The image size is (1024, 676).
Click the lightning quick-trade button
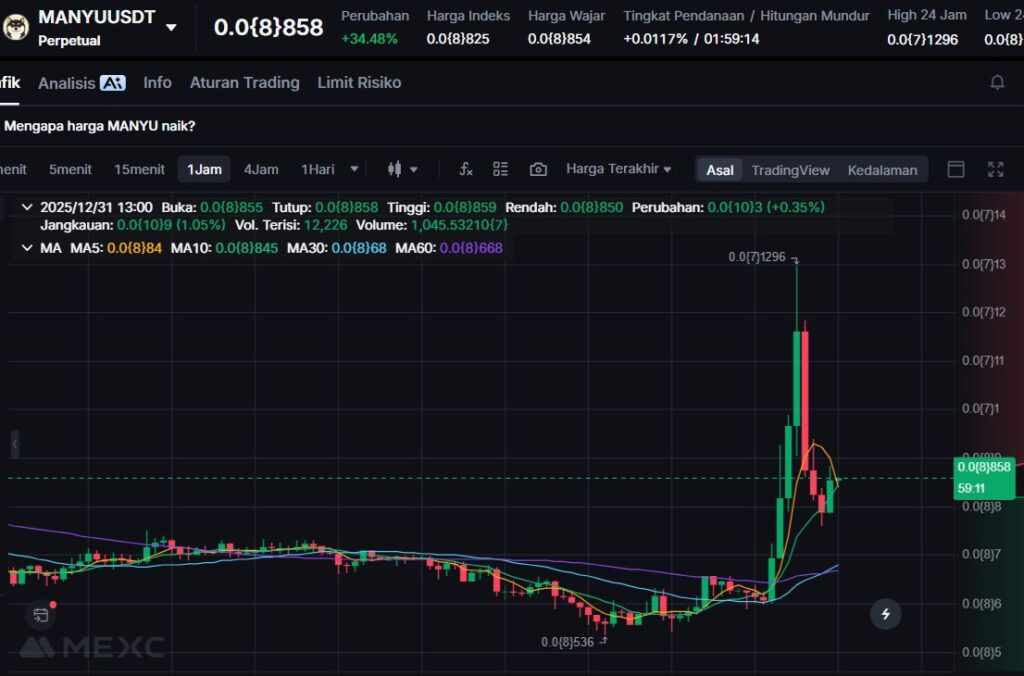(x=885, y=613)
